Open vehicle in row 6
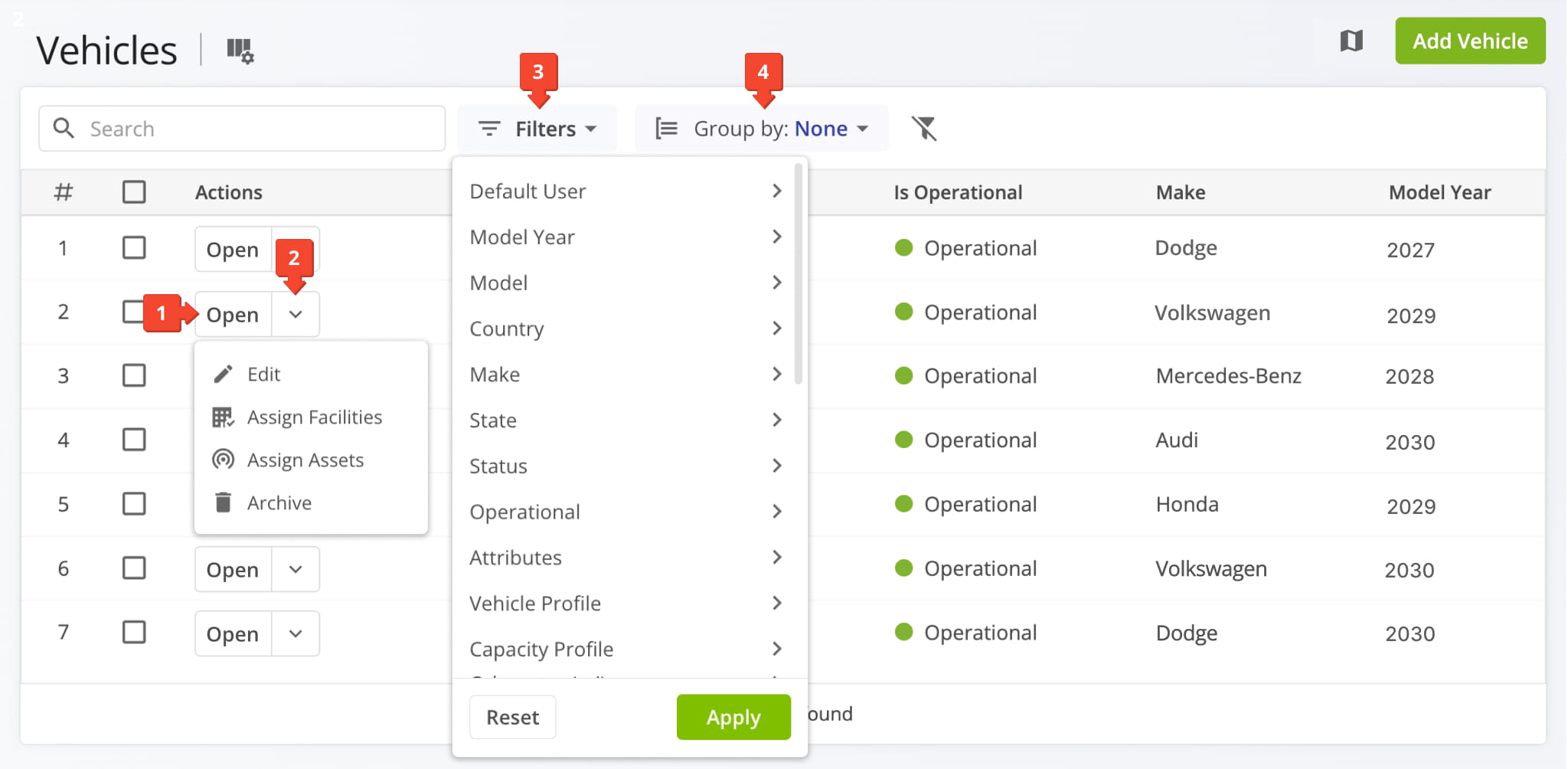This screenshot has width=1568, height=769. click(233, 569)
